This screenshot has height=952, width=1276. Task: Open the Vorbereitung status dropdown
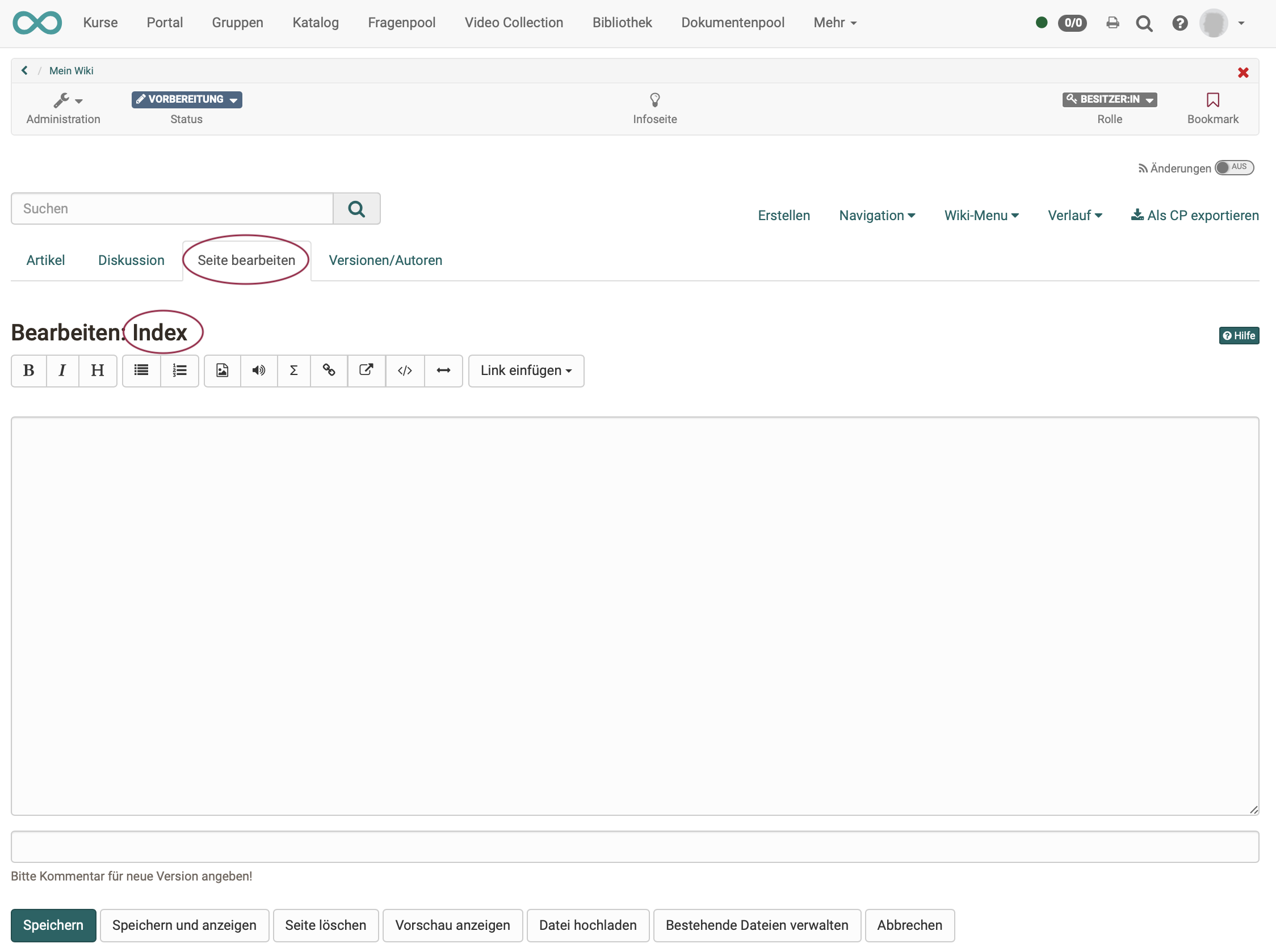186,99
